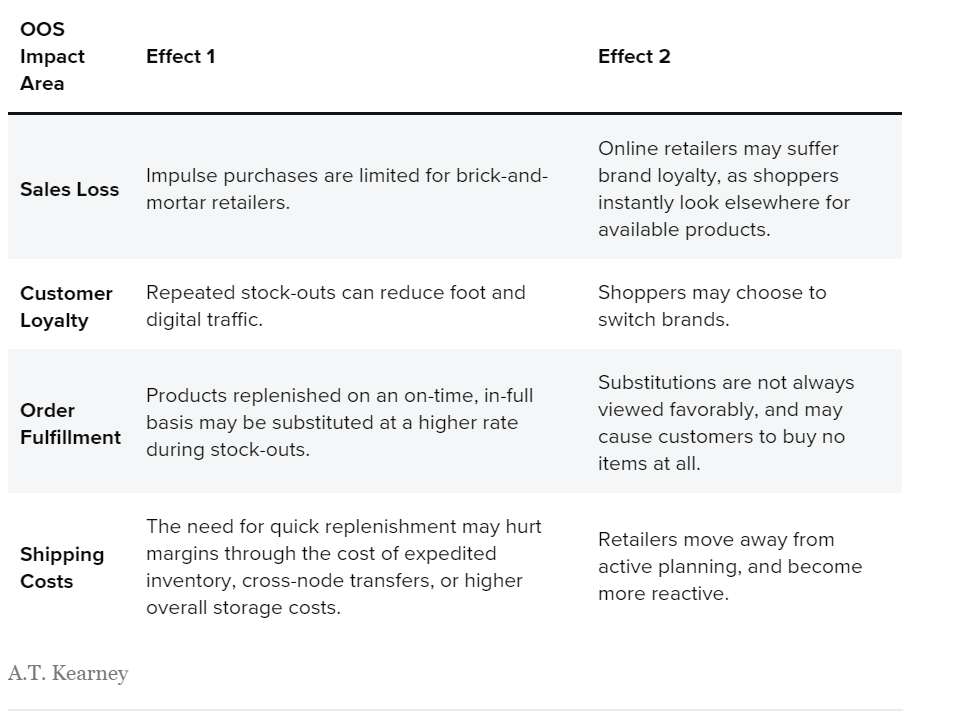Screen dimensions: 973x727
Task: Click the "Customer Loyalty" row label
Action: (x=66, y=307)
